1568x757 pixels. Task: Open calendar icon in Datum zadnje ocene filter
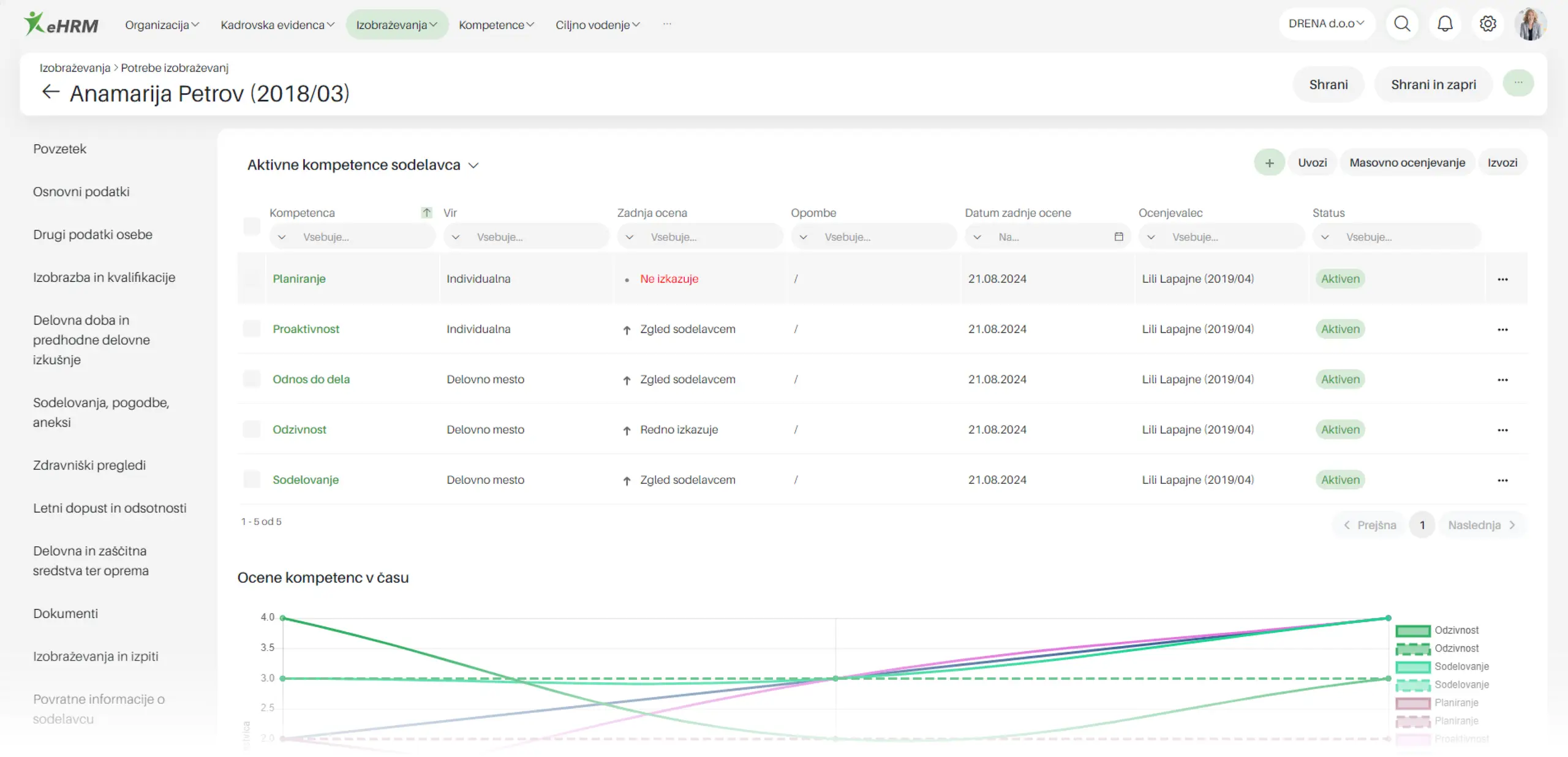(1118, 237)
